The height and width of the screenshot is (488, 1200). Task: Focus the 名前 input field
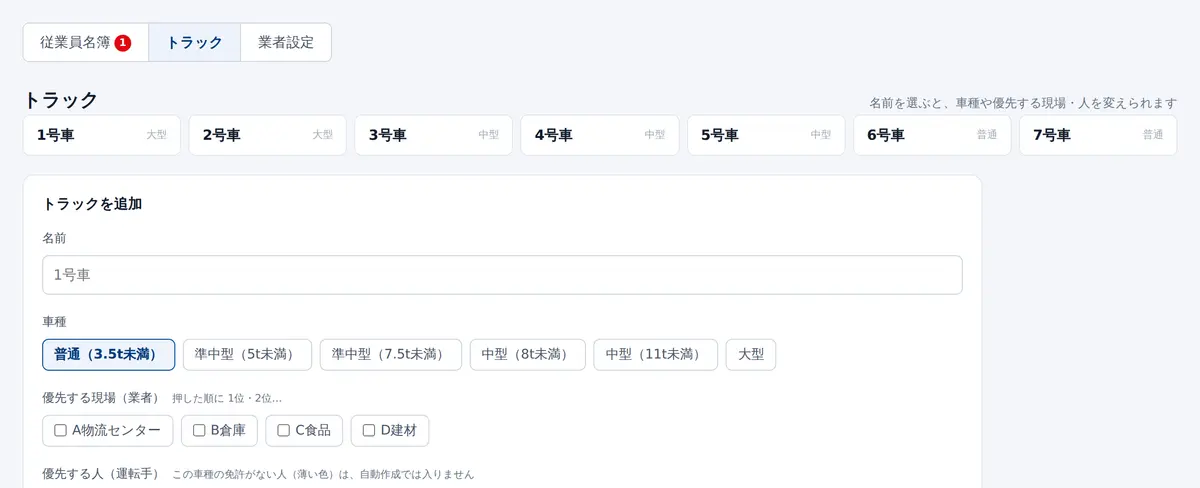click(502, 275)
